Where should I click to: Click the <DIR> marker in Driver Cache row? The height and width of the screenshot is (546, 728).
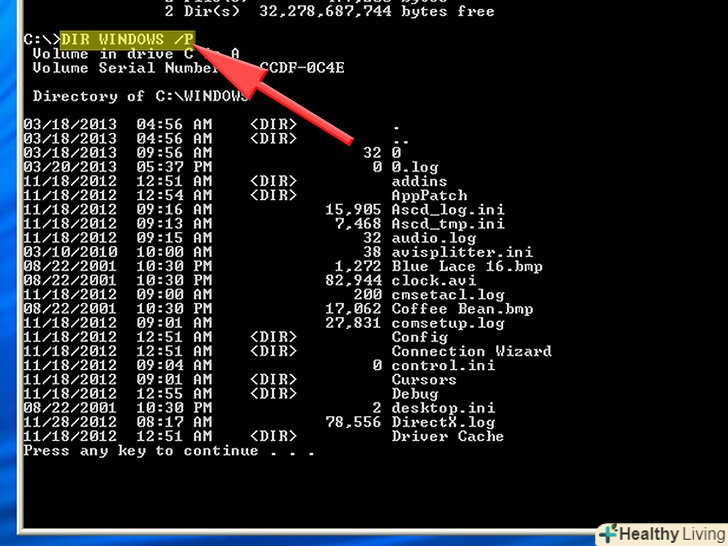(x=273, y=436)
